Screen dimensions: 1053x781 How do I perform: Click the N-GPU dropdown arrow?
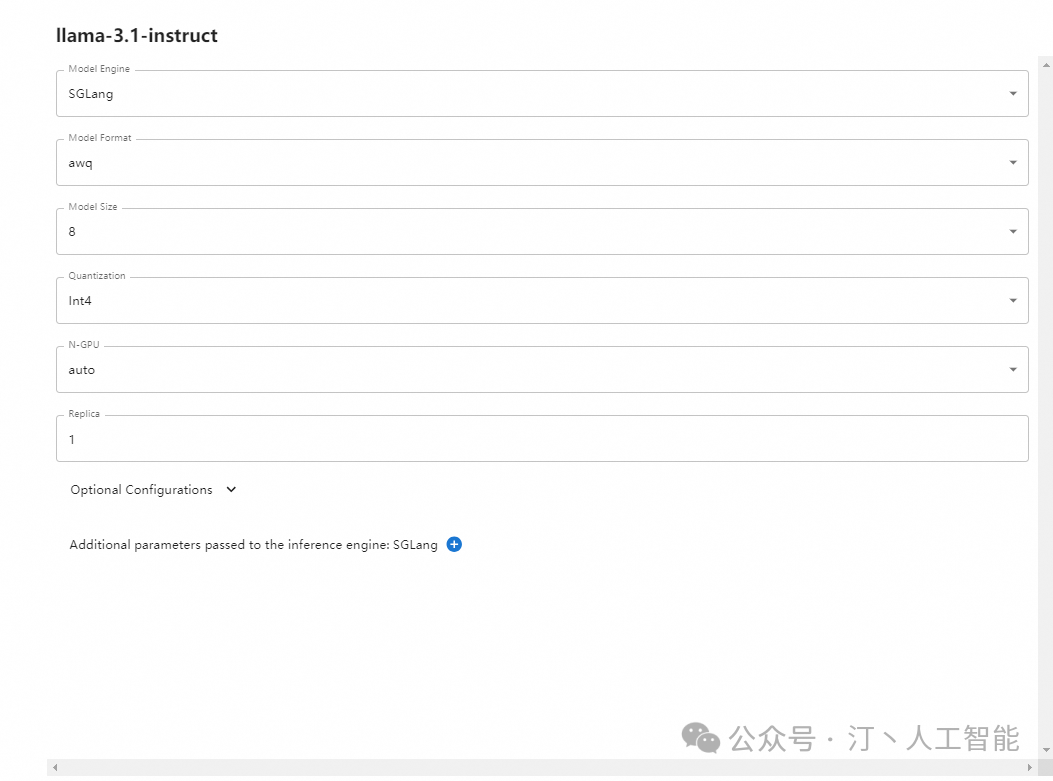1013,370
